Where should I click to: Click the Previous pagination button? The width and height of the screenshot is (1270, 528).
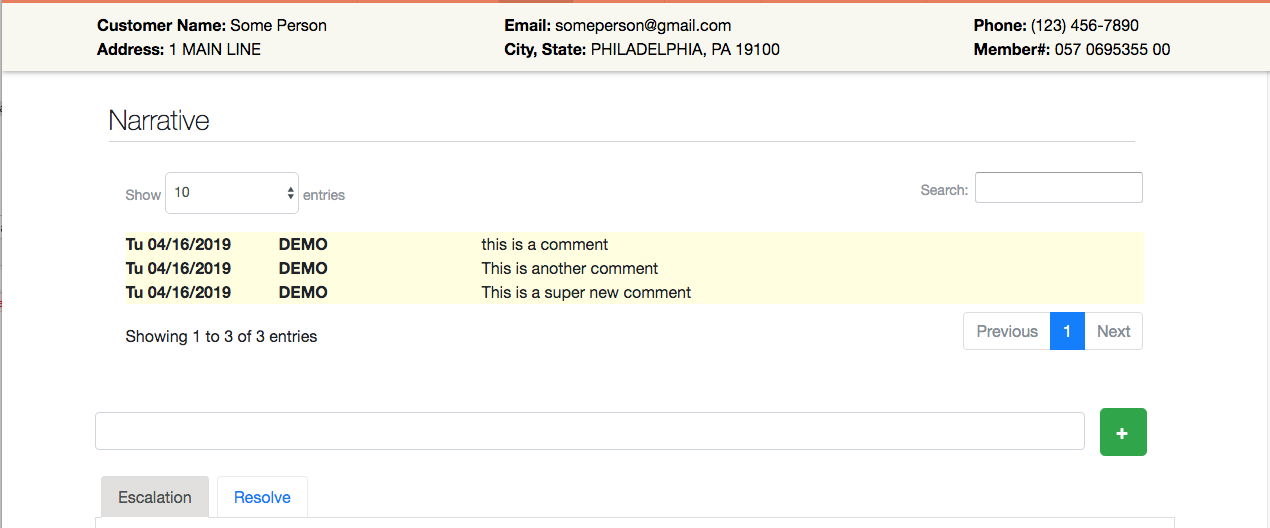pos(1006,332)
